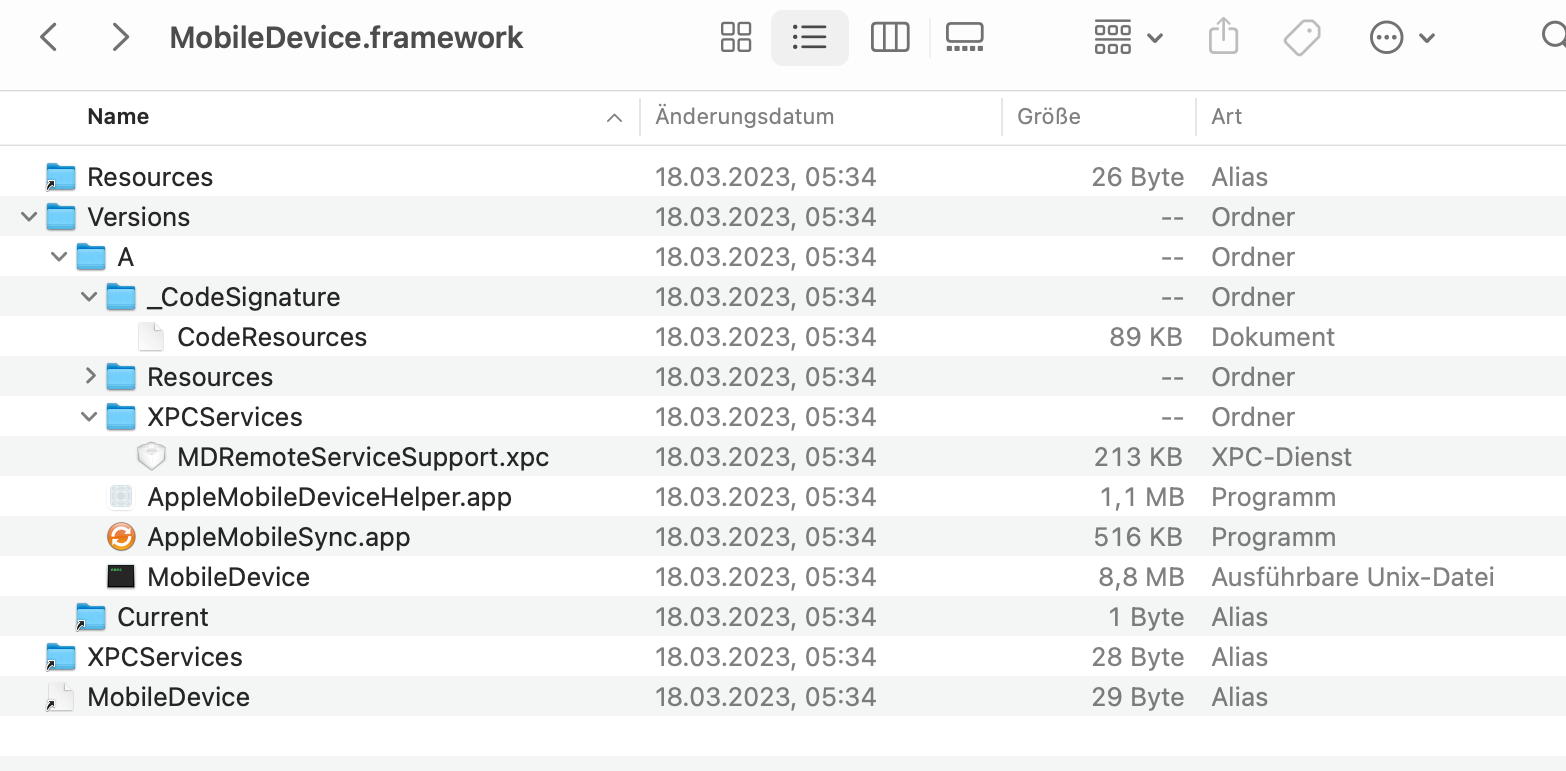Screen dimensions: 1566x771
Task: Sort by the Größe column
Action: click(1048, 117)
